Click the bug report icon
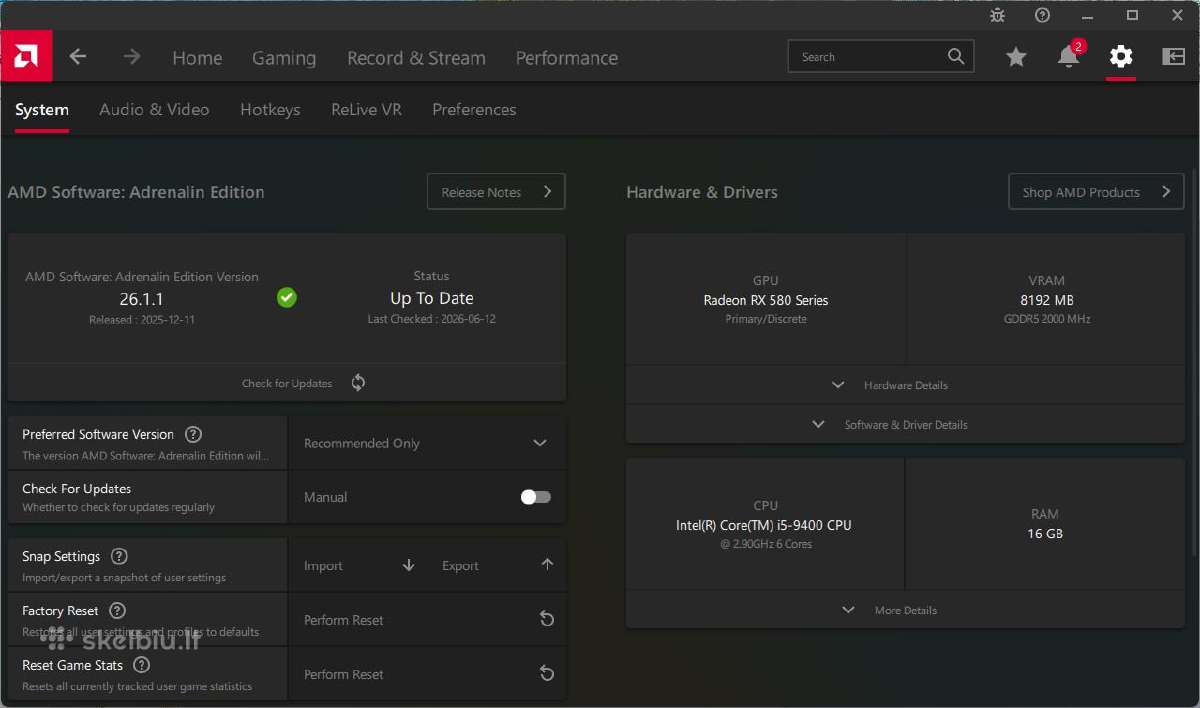Screen dimensions: 1200x708 (997, 15)
